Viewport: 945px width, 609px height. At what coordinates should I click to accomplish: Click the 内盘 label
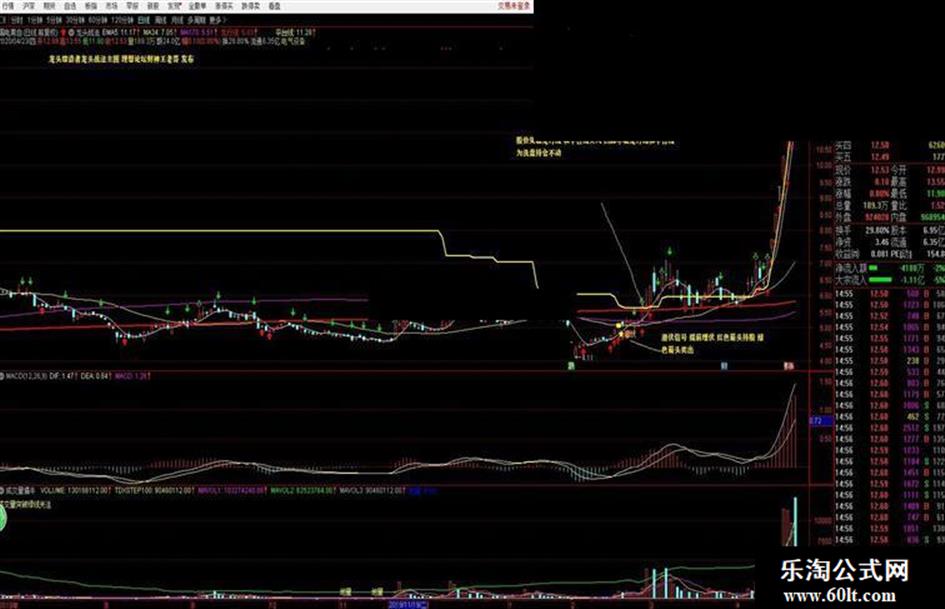pos(899,217)
